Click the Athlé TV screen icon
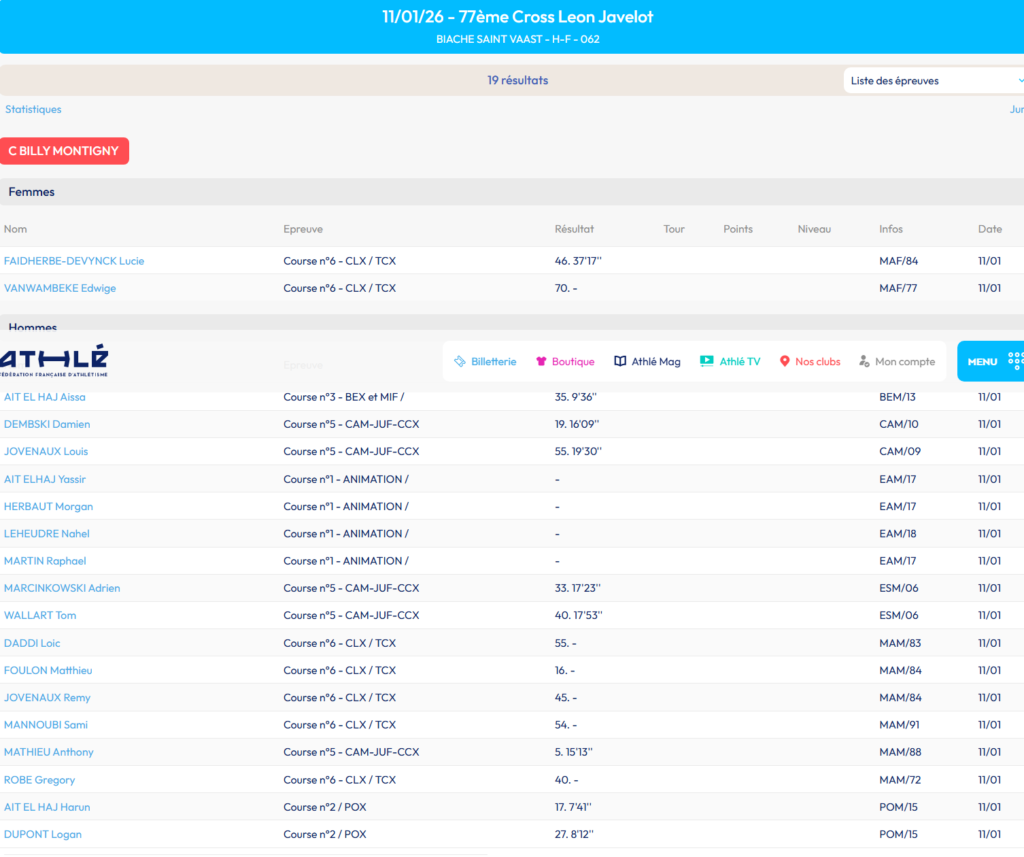Screen dimensions: 1024x857 [x=706, y=362]
